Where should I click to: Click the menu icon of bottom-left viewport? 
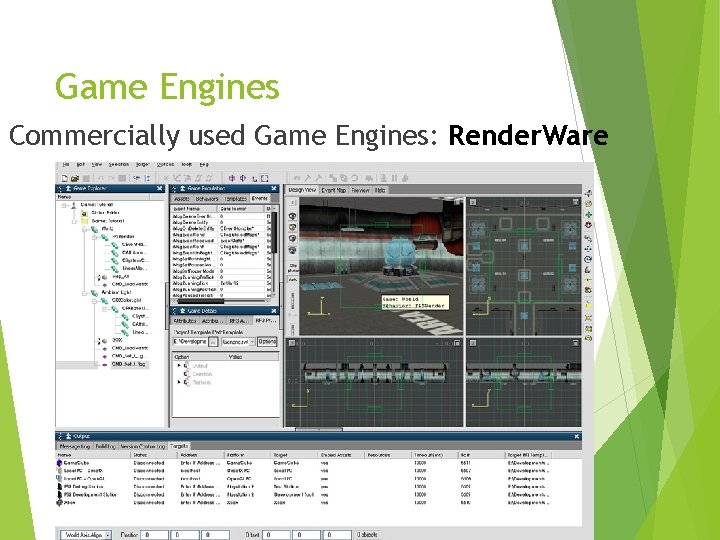pos(291,343)
